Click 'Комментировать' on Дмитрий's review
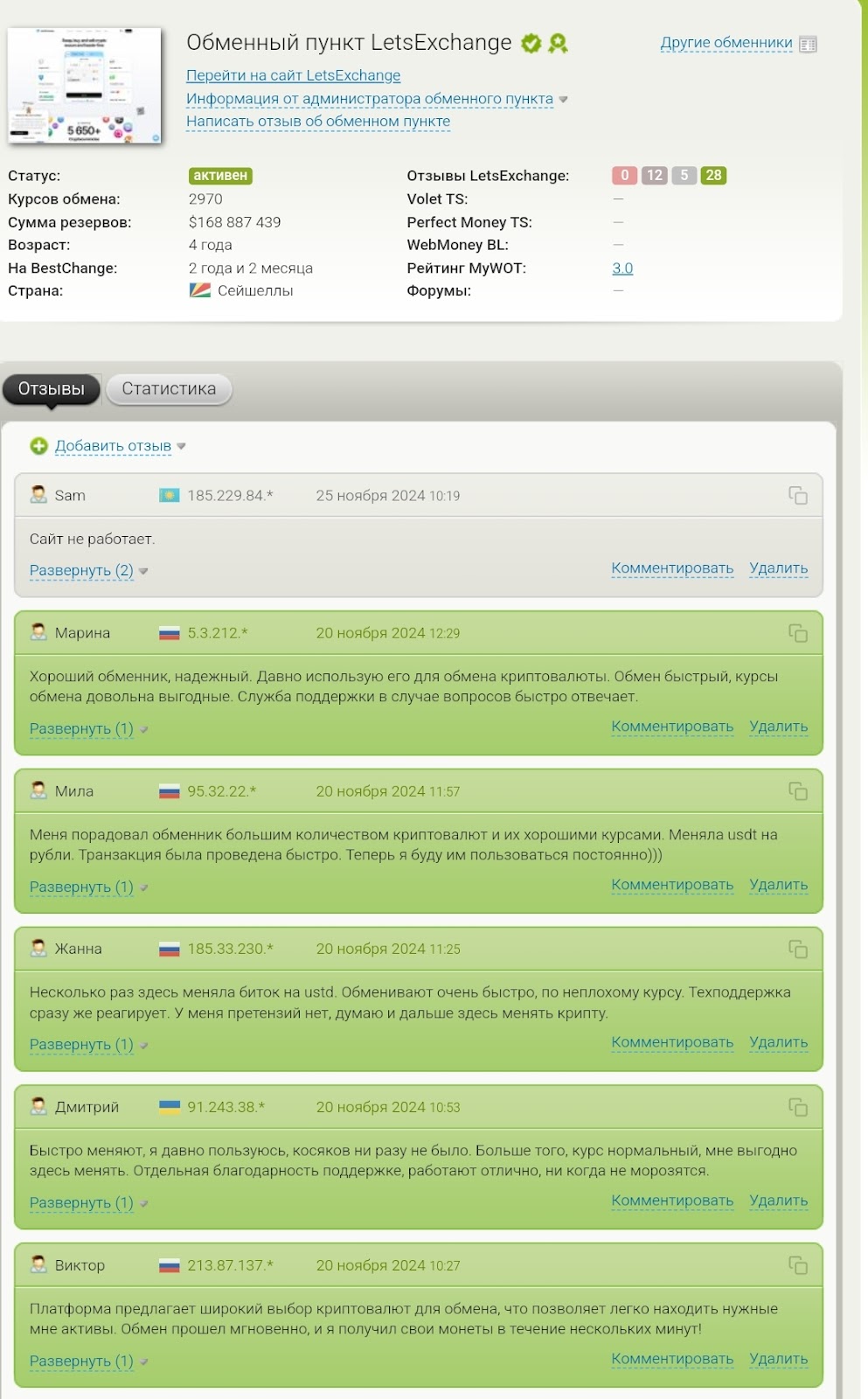This screenshot has height=1399, width=868. click(672, 1201)
